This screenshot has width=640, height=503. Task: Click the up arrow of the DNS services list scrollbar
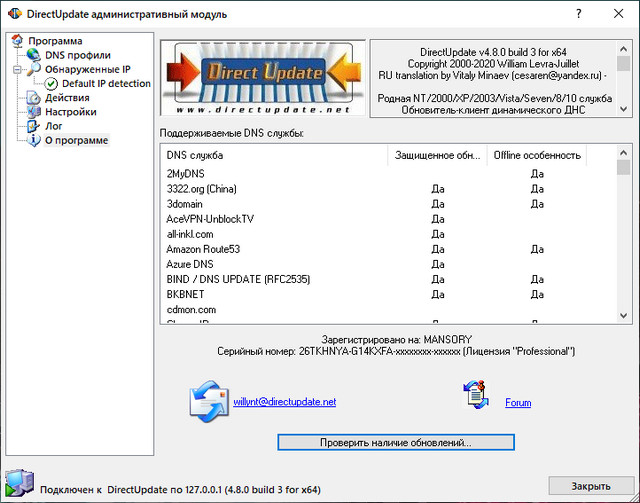623,153
